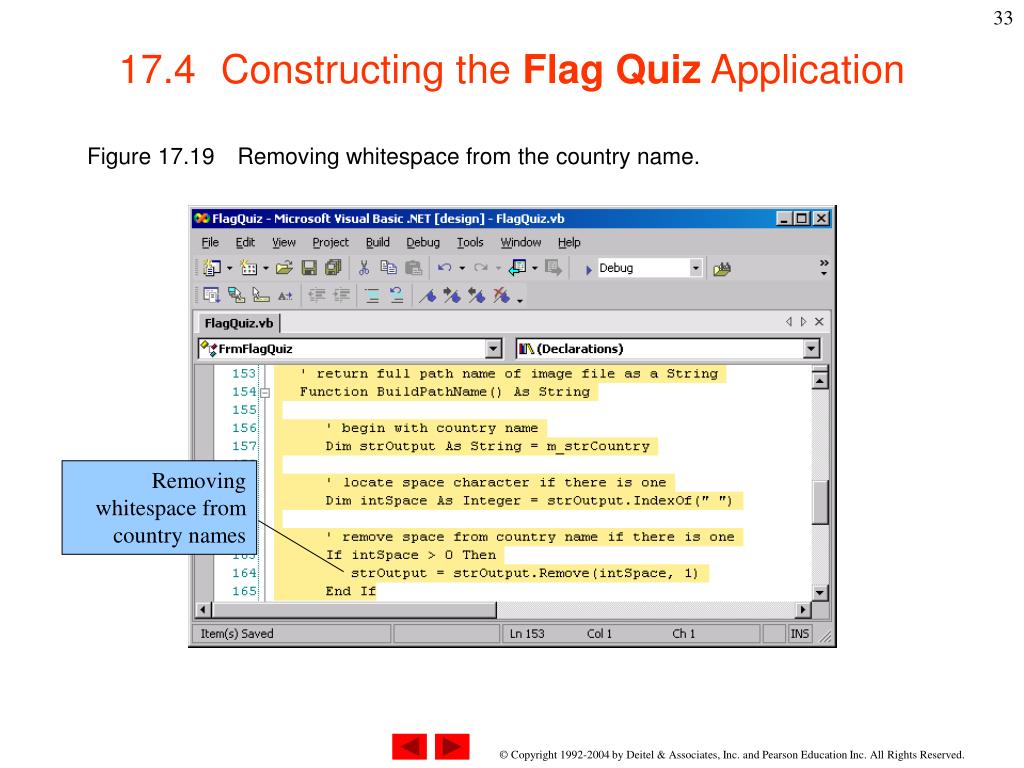
Task: Click the horizontal scrollbar left arrow
Action: tap(202, 610)
